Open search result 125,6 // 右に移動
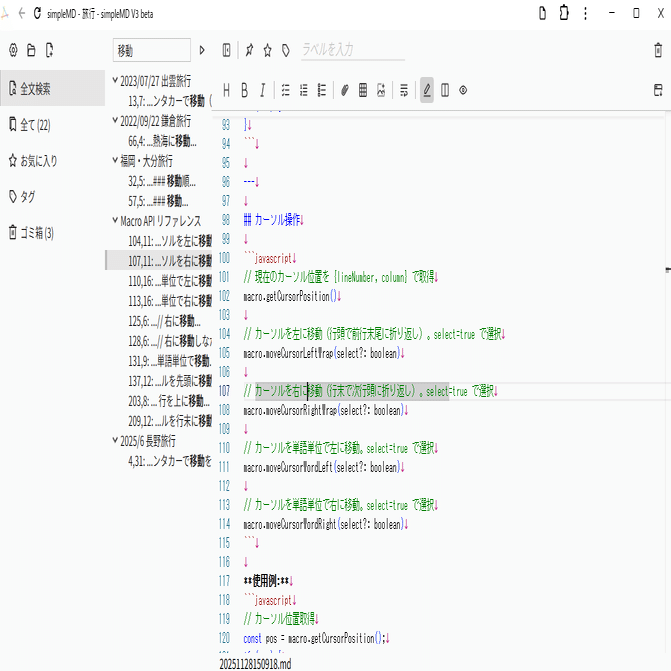This screenshot has height=671, width=671. [159, 321]
